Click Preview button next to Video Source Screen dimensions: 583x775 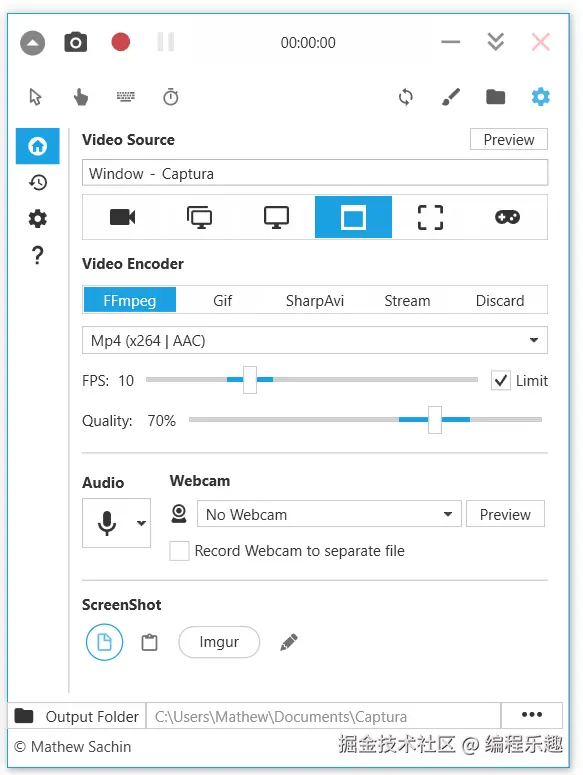[508, 139]
